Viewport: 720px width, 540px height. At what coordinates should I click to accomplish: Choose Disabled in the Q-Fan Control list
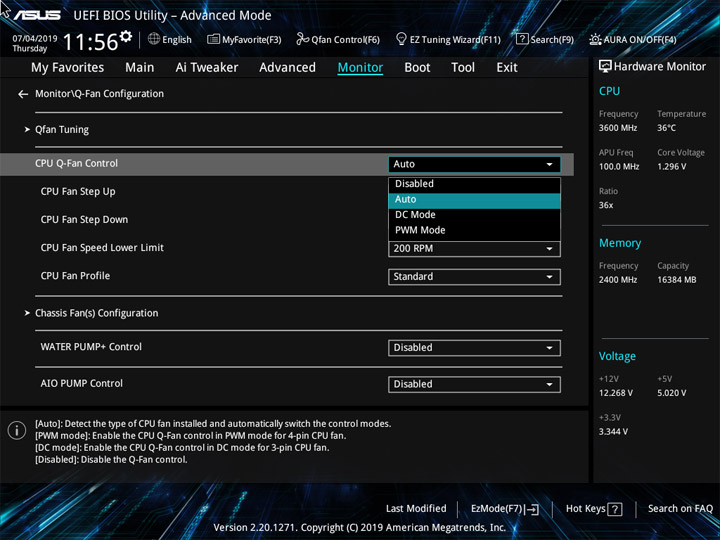[x=474, y=184]
